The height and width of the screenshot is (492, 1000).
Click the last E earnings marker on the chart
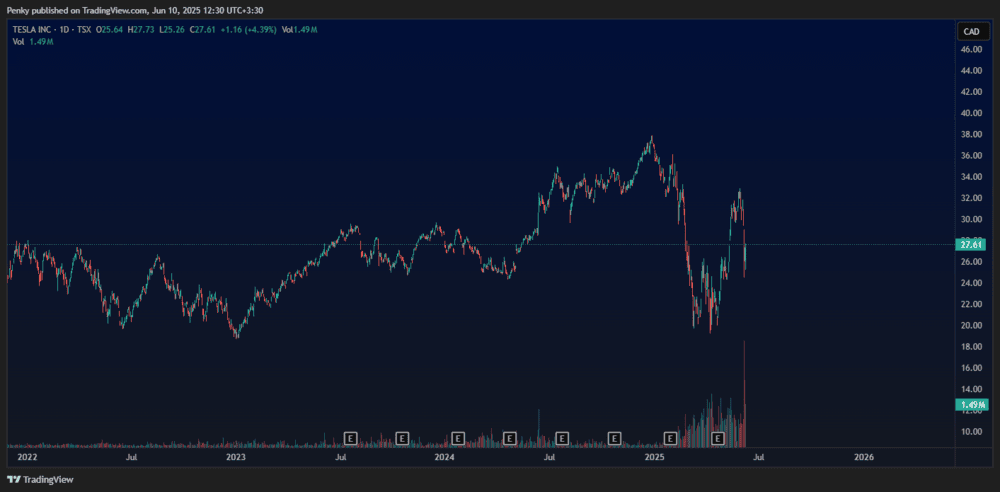click(718, 438)
